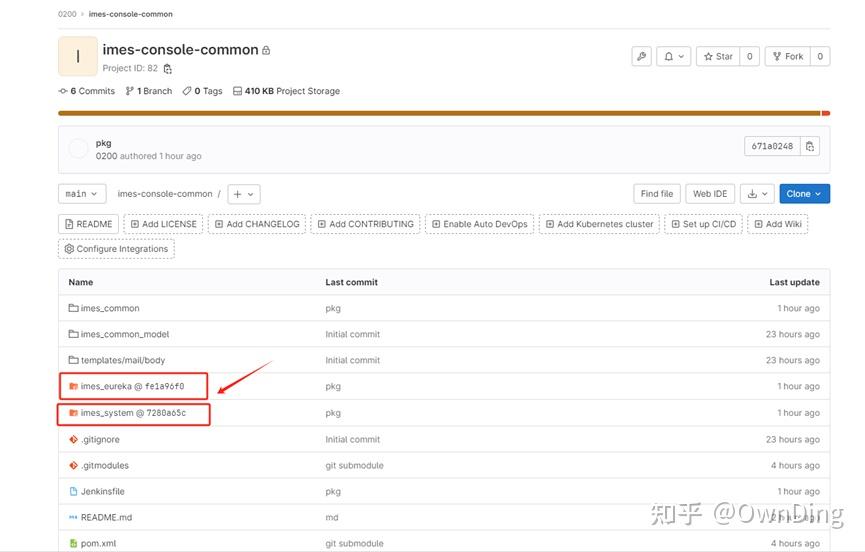The width and height of the screenshot is (865, 552).
Task: Open 'git submodule' commit for .gitmodules
Action: pyautogui.click(x=354, y=465)
